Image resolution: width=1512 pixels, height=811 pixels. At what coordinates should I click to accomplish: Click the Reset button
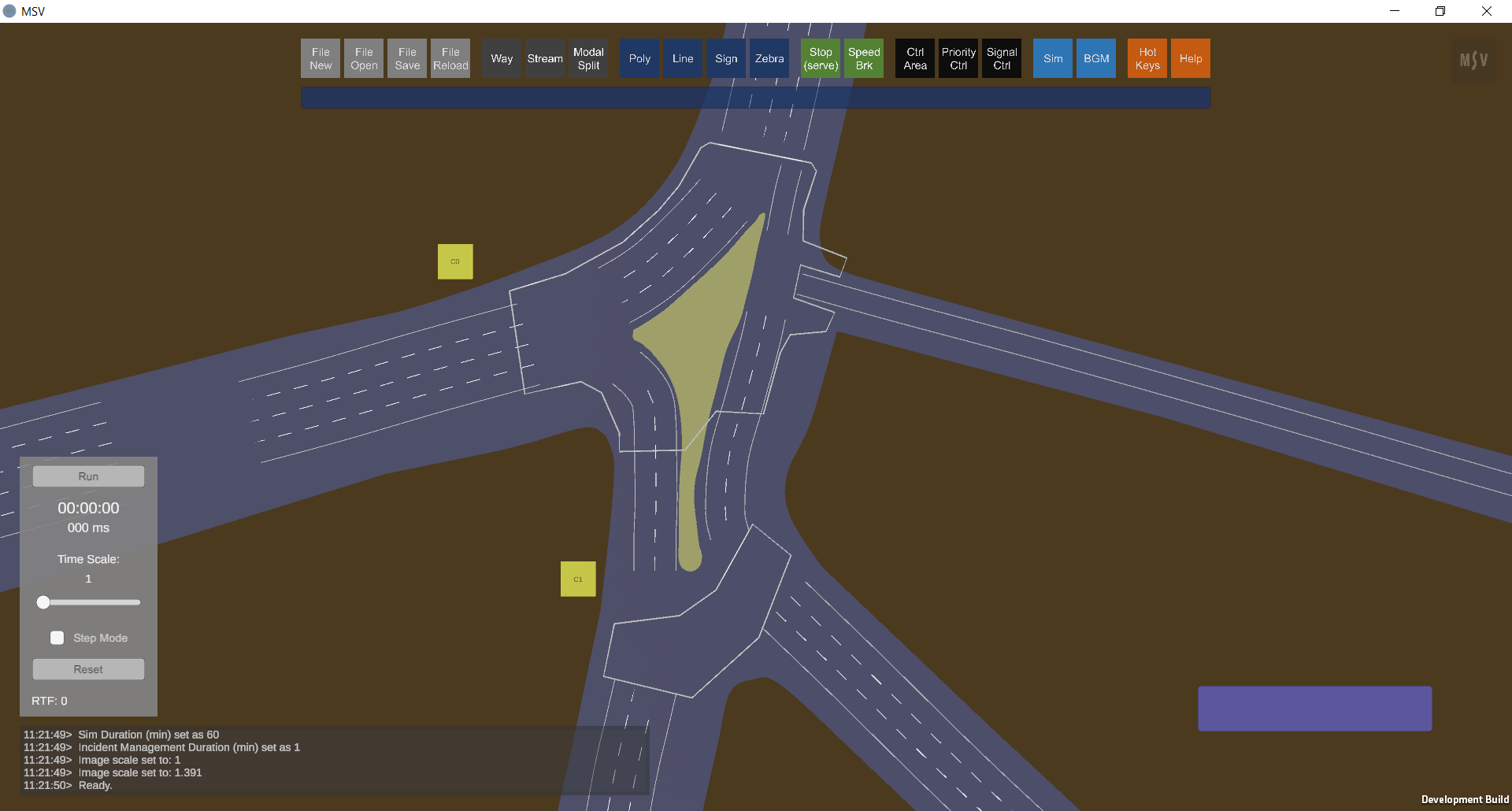[88, 669]
